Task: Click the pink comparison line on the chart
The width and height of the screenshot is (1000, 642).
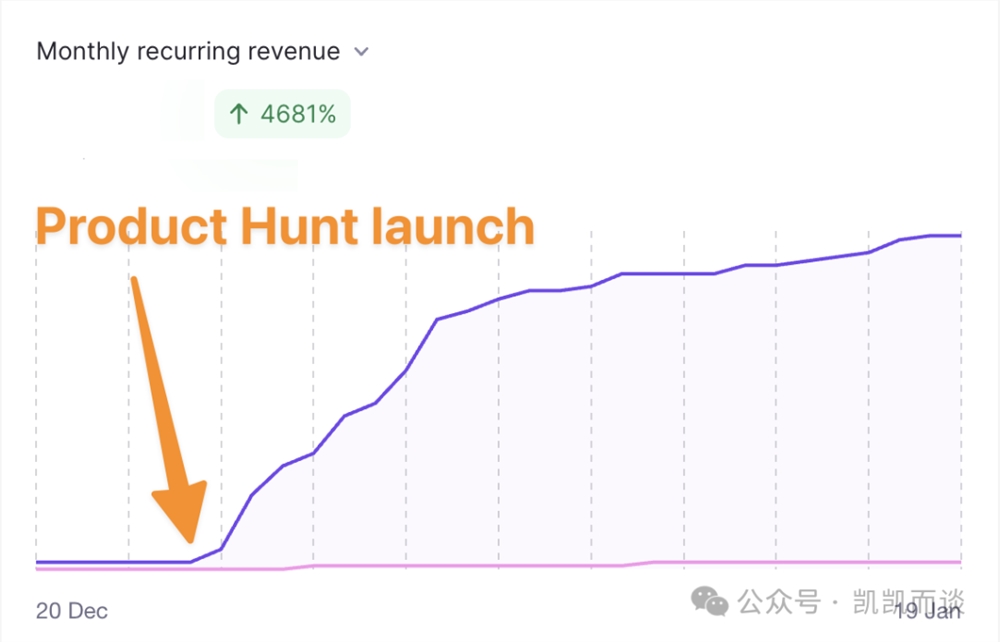Action: pyautogui.click(x=497, y=565)
